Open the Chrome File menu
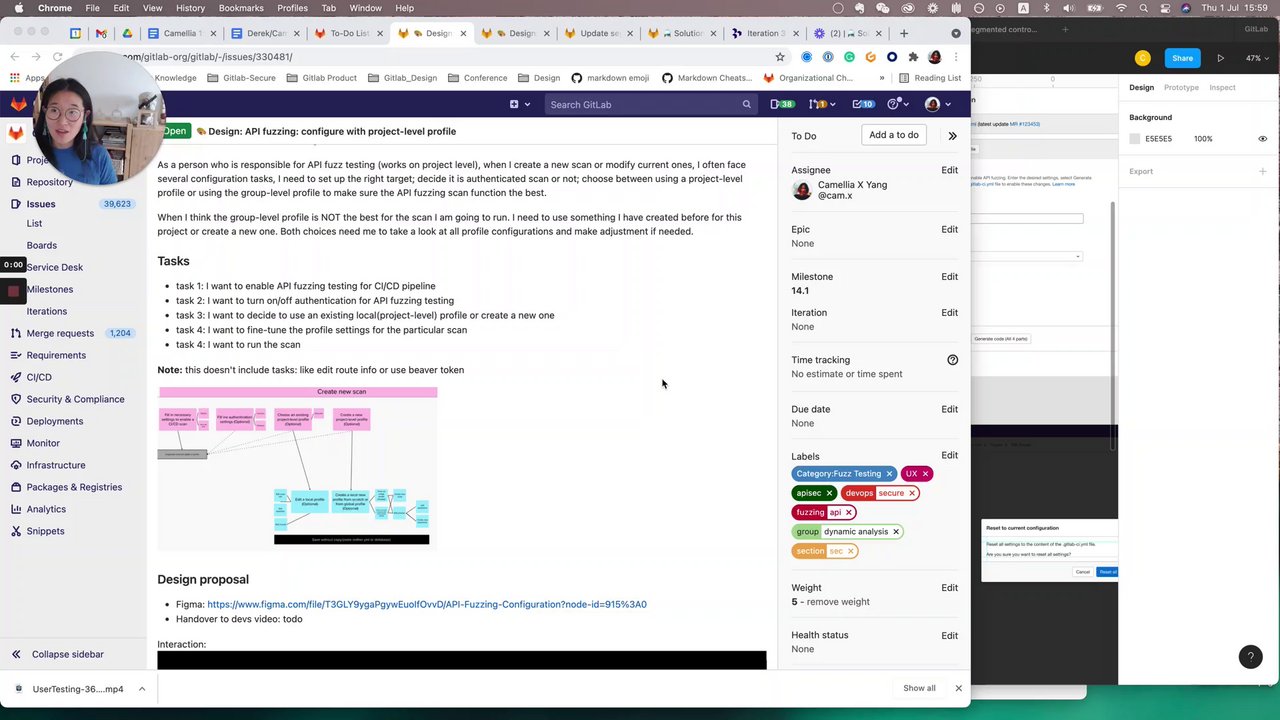 click(x=92, y=8)
